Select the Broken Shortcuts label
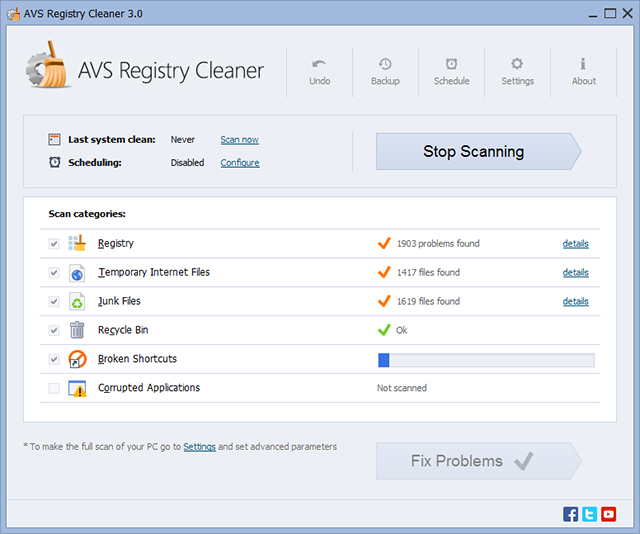This screenshot has width=640, height=534. pyautogui.click(x=137, y=359)
